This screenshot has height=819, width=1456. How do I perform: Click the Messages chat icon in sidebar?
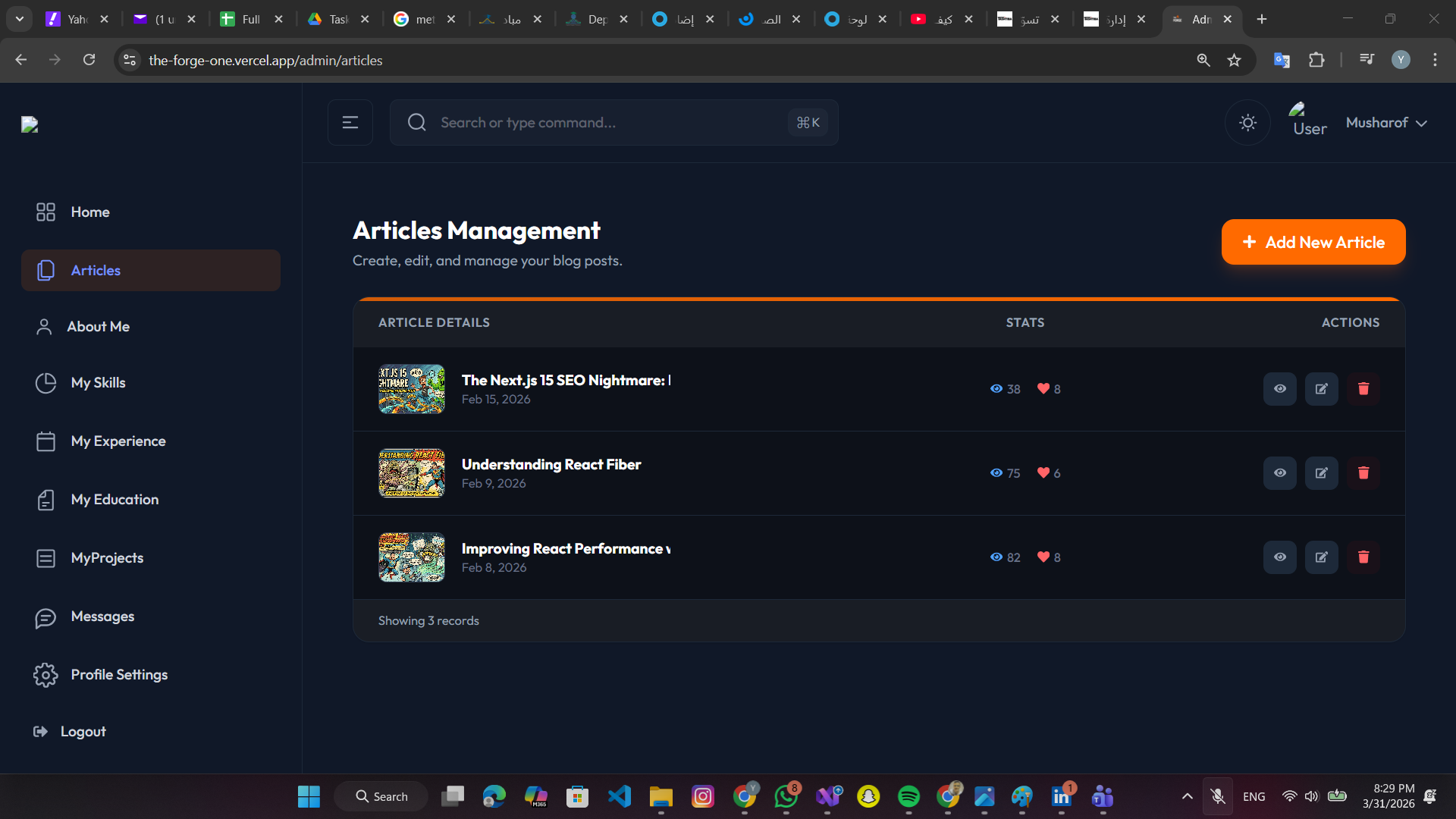click(45, 617)
